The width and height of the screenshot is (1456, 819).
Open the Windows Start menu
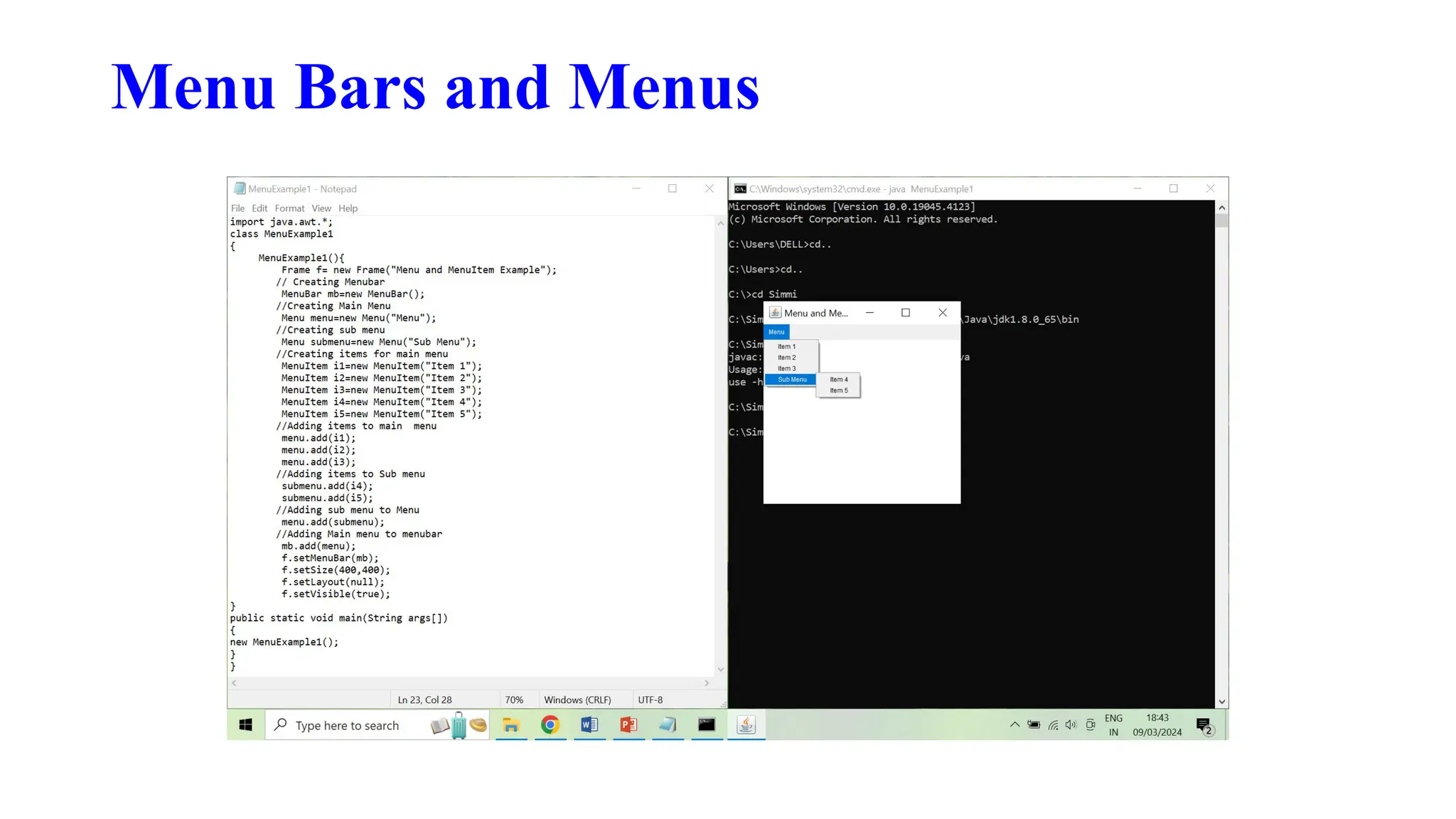pyautogui.click(x=246, y=724)
